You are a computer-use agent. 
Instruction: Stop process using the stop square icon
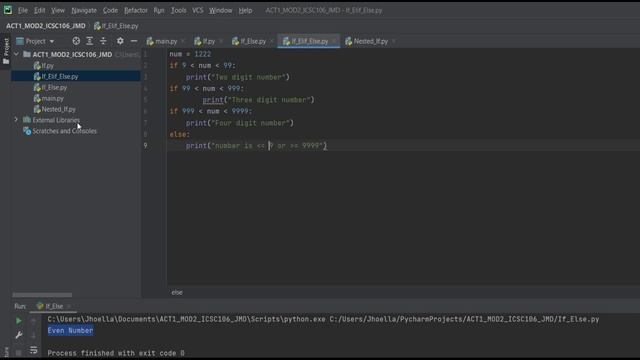(19, 352)
